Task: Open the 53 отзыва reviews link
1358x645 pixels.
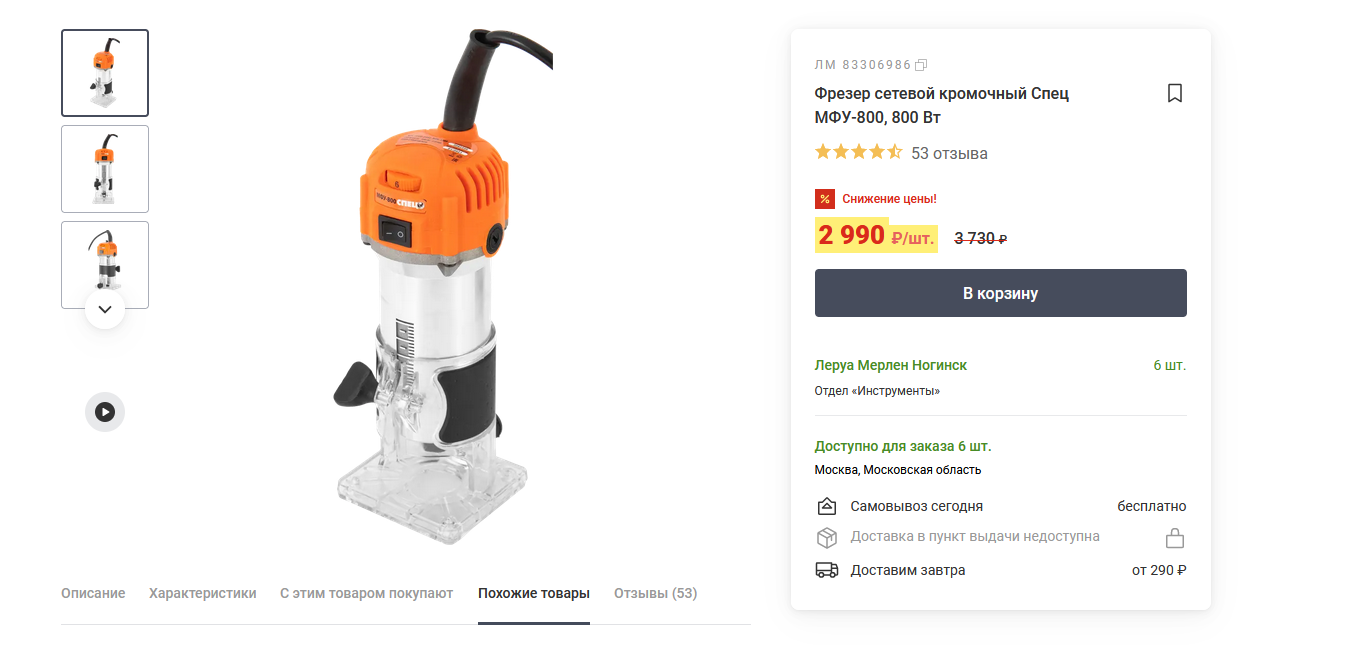Action: (949, 153)
